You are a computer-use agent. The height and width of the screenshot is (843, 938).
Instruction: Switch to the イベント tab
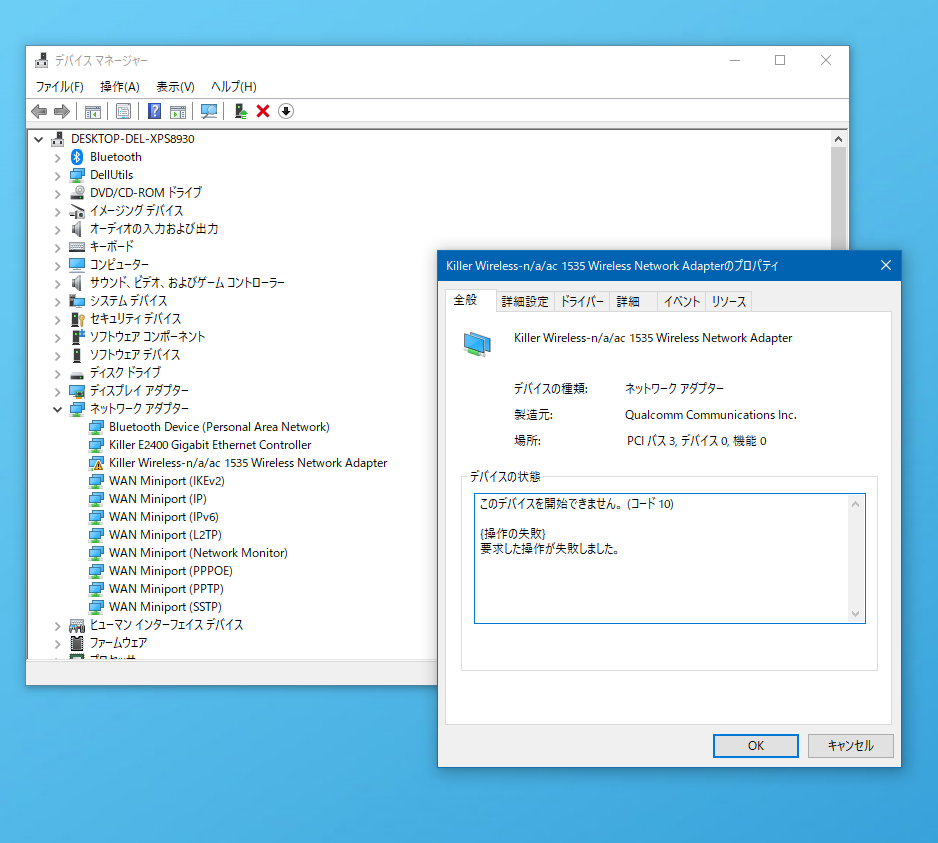(x=681, y=302)
